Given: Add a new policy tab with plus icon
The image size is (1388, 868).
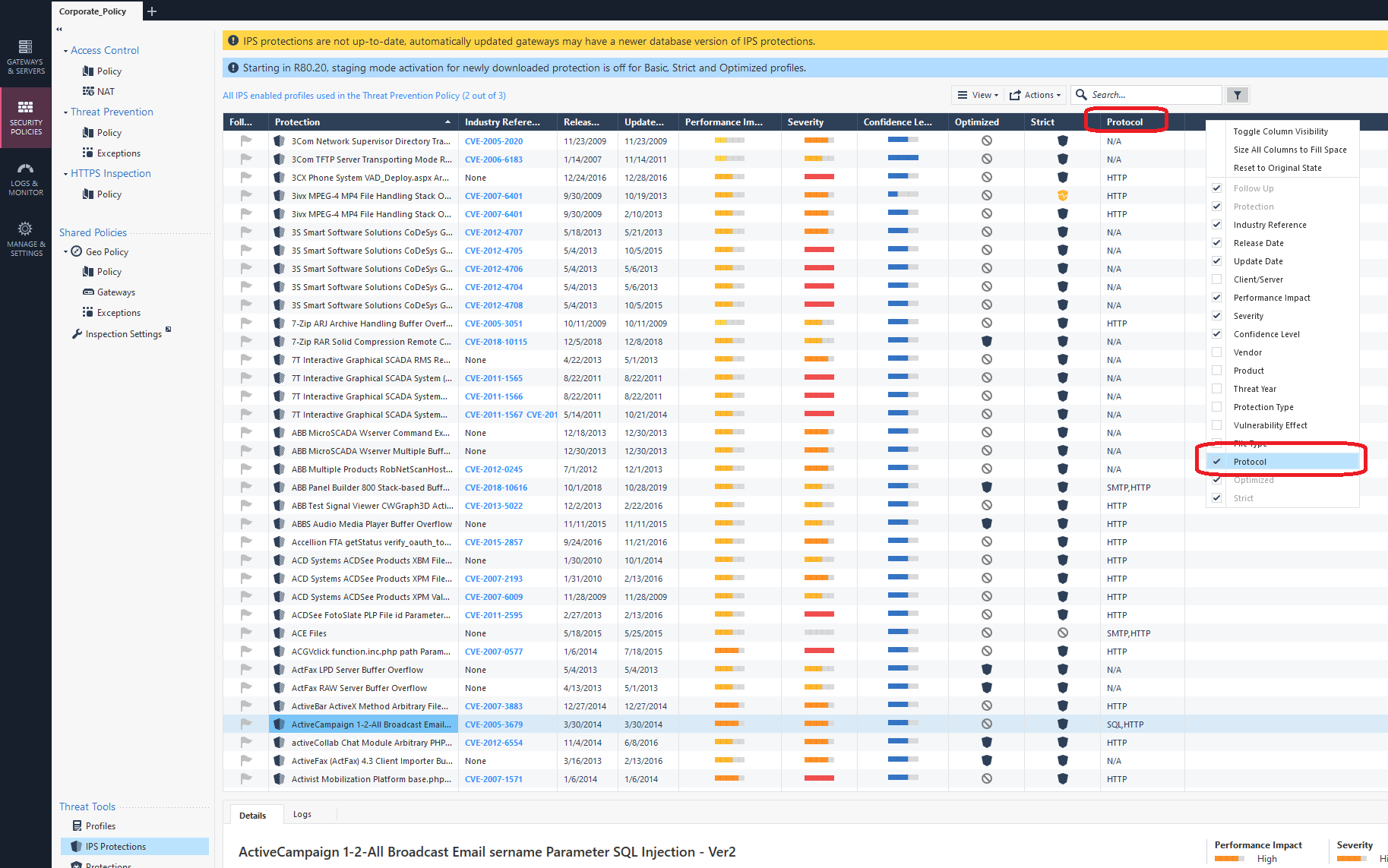Looking at the screenshot, I should (152, 11).
